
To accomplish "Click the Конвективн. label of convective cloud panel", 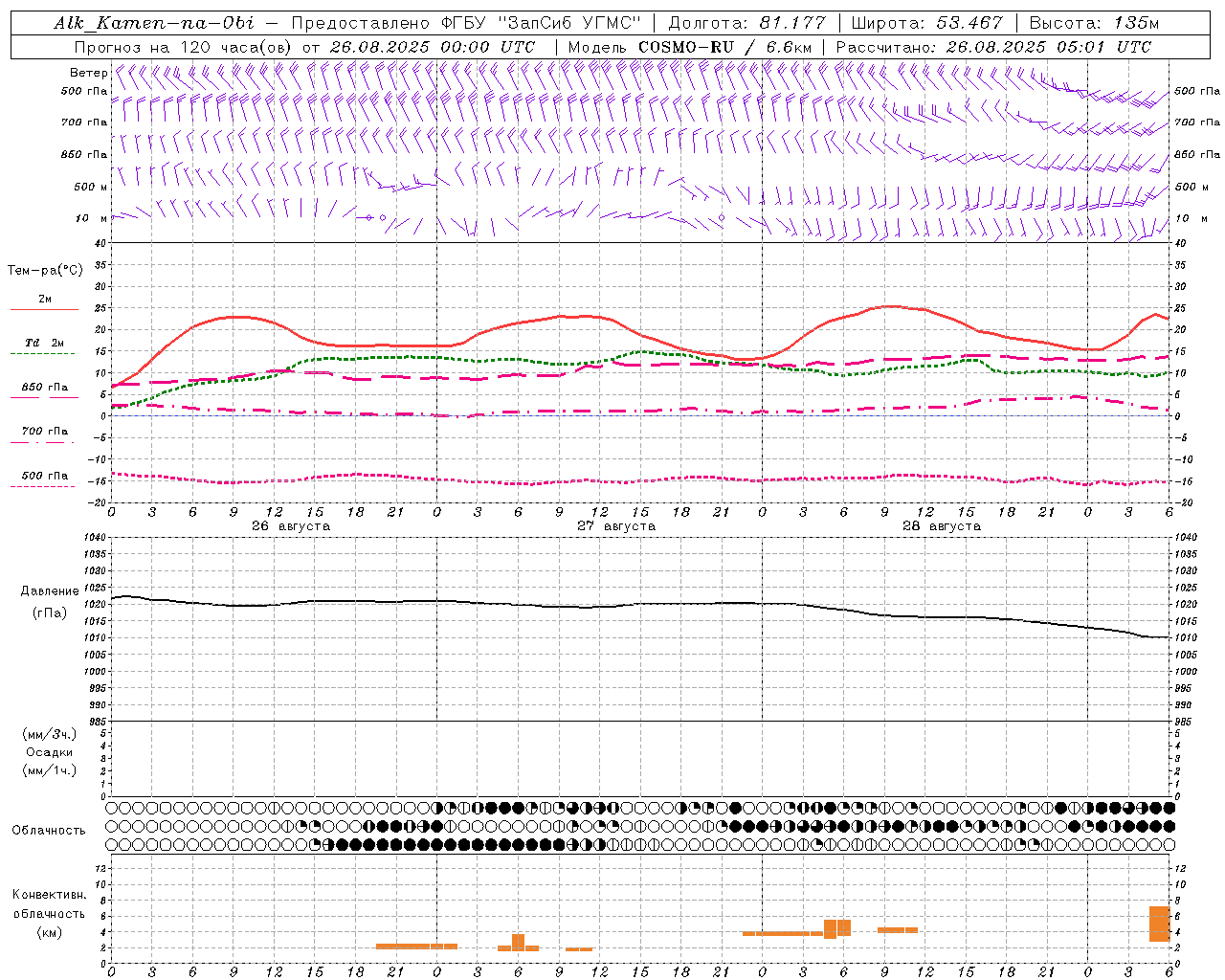I will (x=50, y=895).
